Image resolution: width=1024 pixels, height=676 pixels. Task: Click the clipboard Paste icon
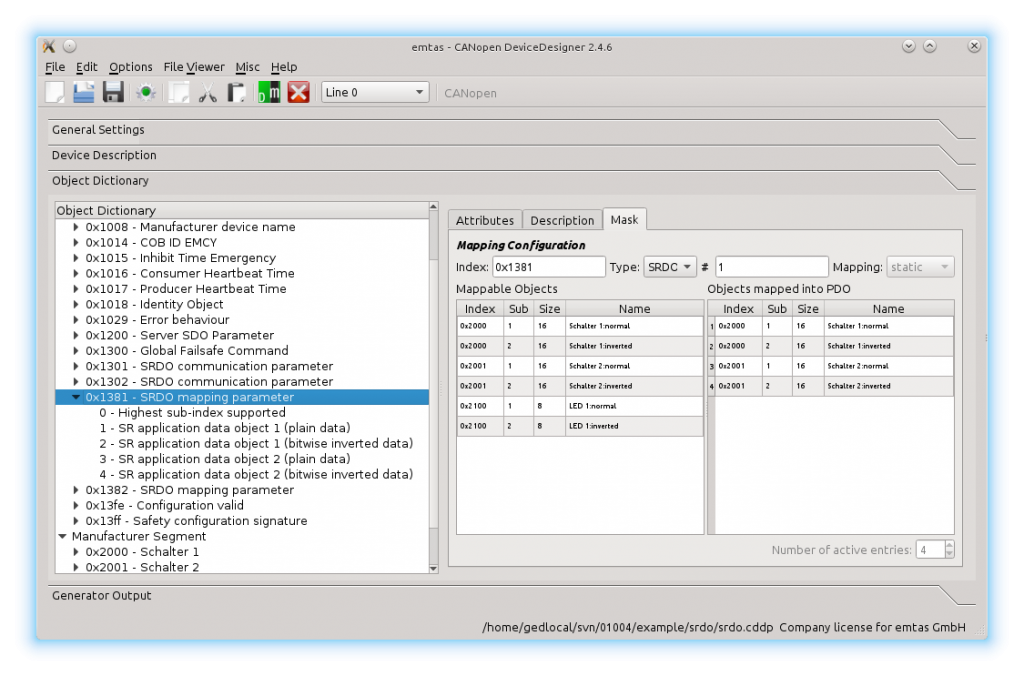point(237,93)
